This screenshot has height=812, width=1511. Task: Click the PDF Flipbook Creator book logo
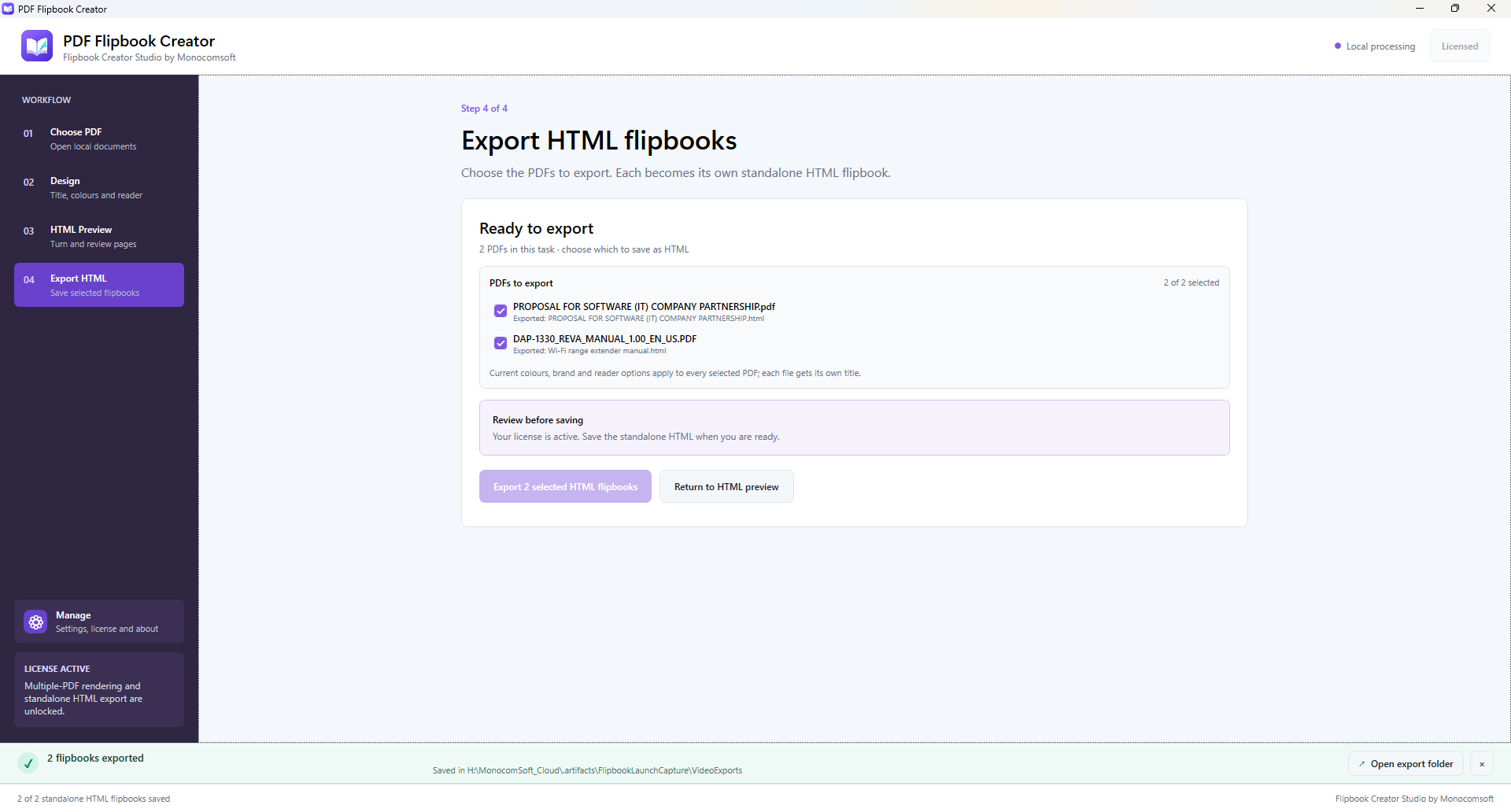(37, 46)
